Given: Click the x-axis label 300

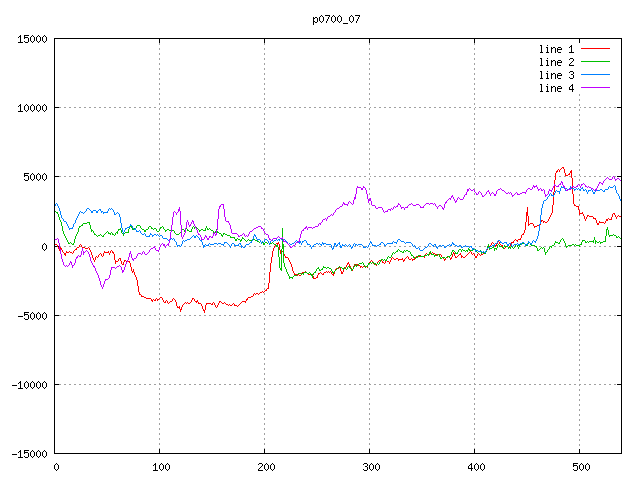Looking at the screenshot, I should (x=371, y=467).
